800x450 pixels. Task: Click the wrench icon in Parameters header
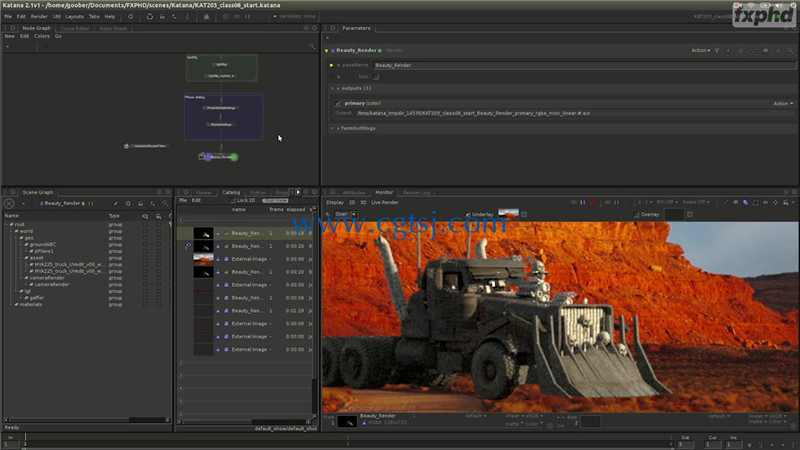coord(778,51)
